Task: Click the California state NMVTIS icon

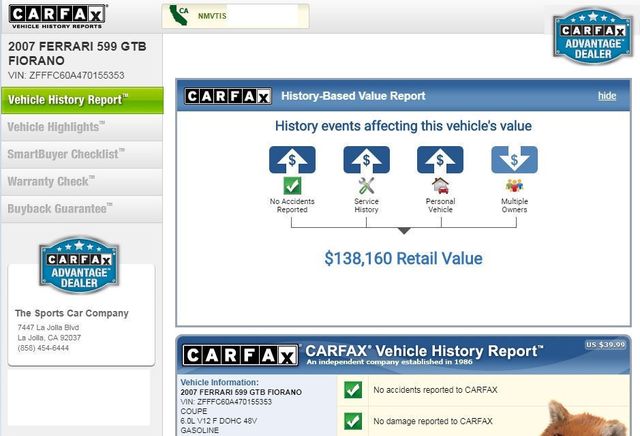Action: [182, 16]
